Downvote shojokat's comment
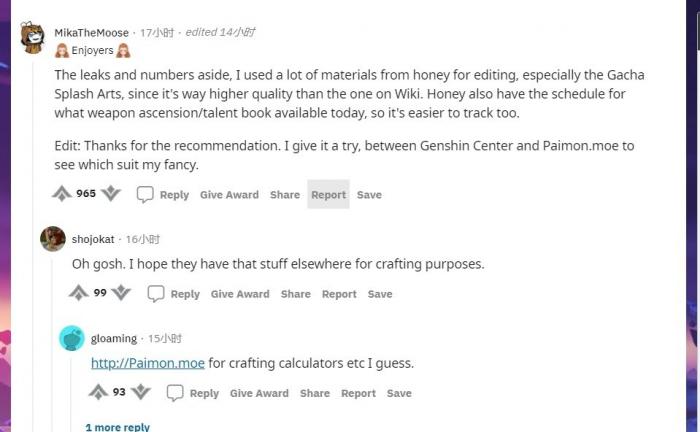 pyautogui.click(x=121, y=293)
